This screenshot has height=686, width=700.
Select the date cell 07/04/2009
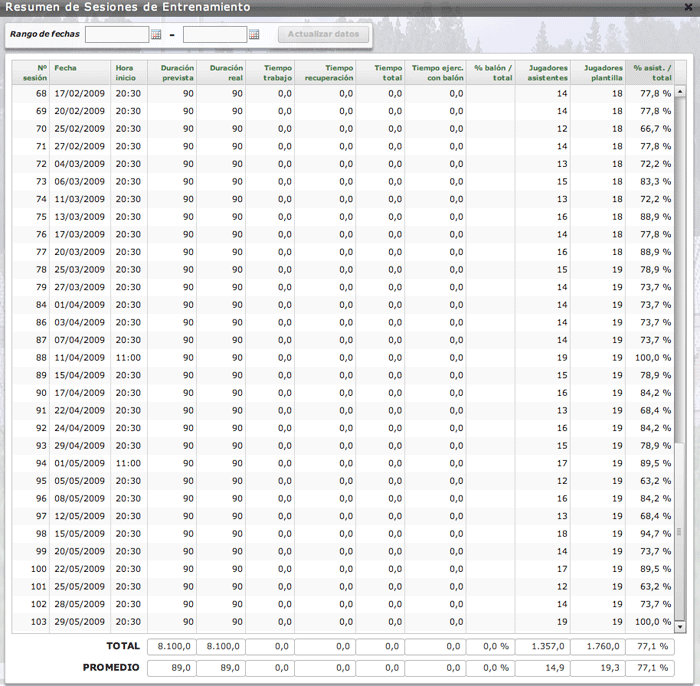tap(79, 340)
